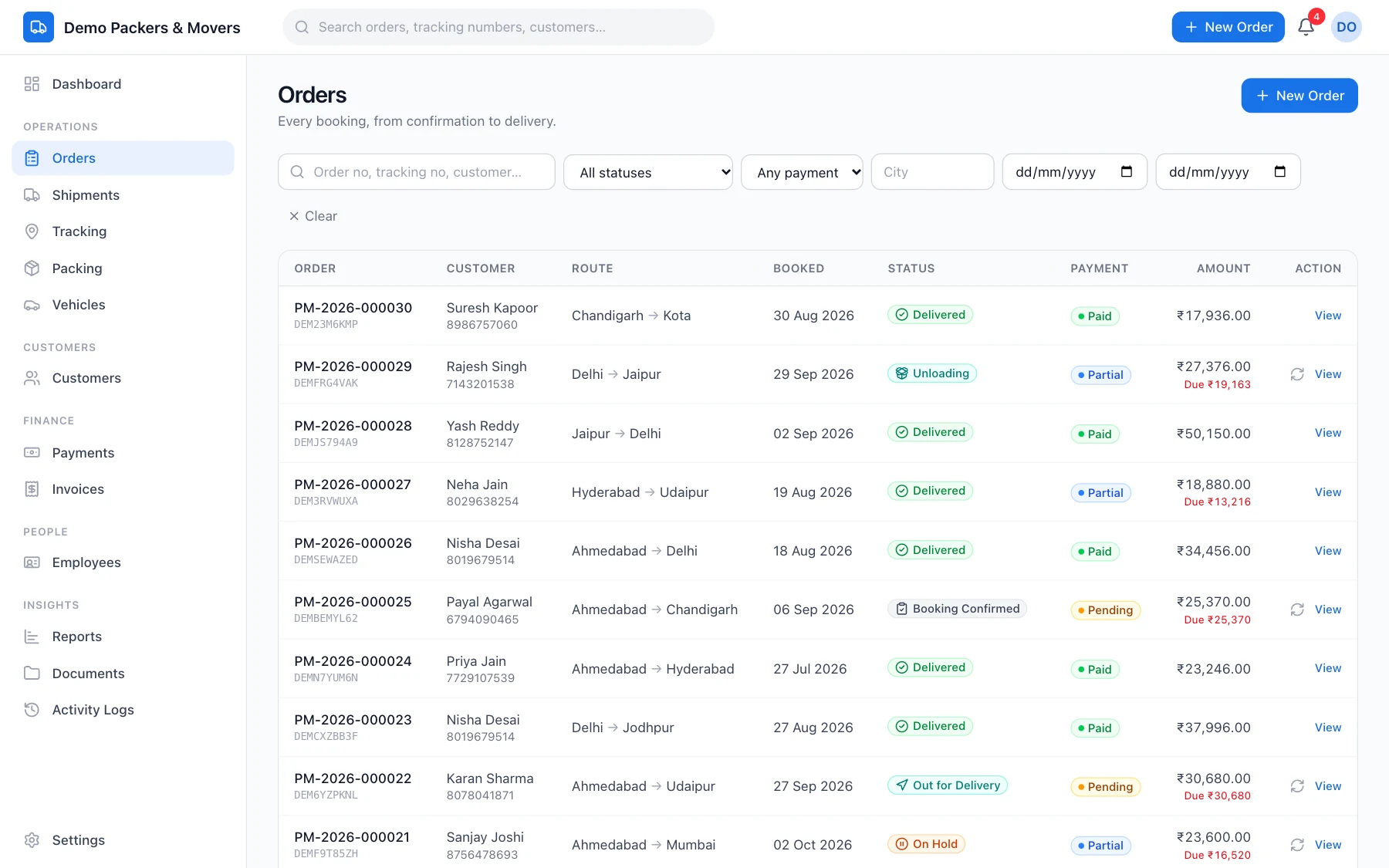Click the order number search filter field
The image size is (1389, 868).
pyautogui.click(x=417, y=172)
